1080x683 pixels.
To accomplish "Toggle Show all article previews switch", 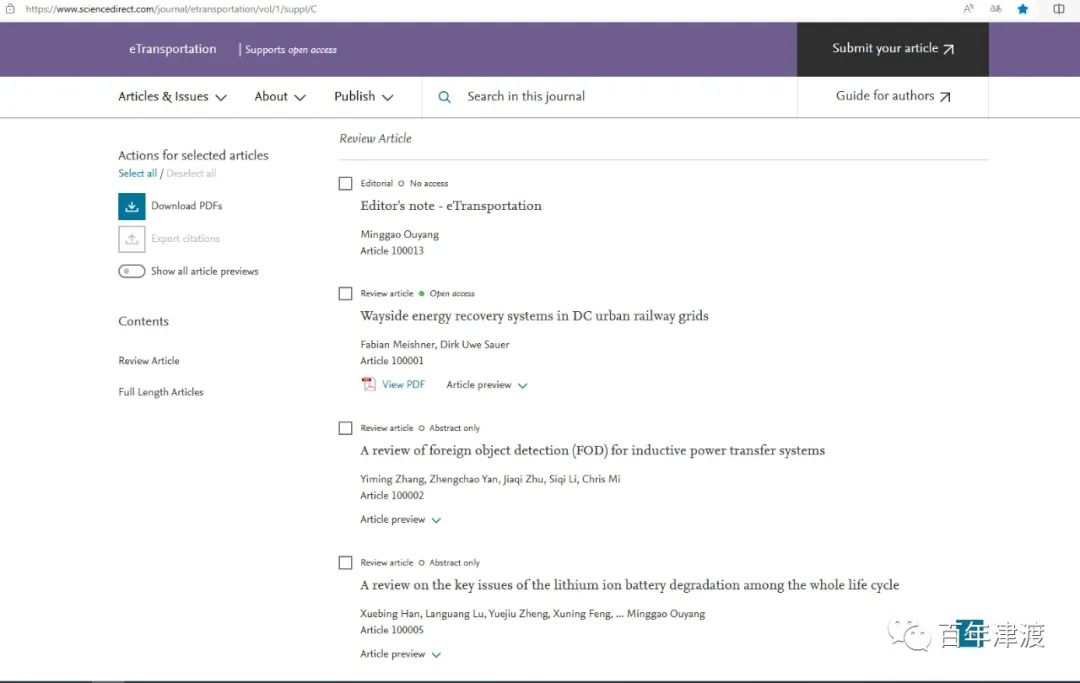I will point(132,272).
